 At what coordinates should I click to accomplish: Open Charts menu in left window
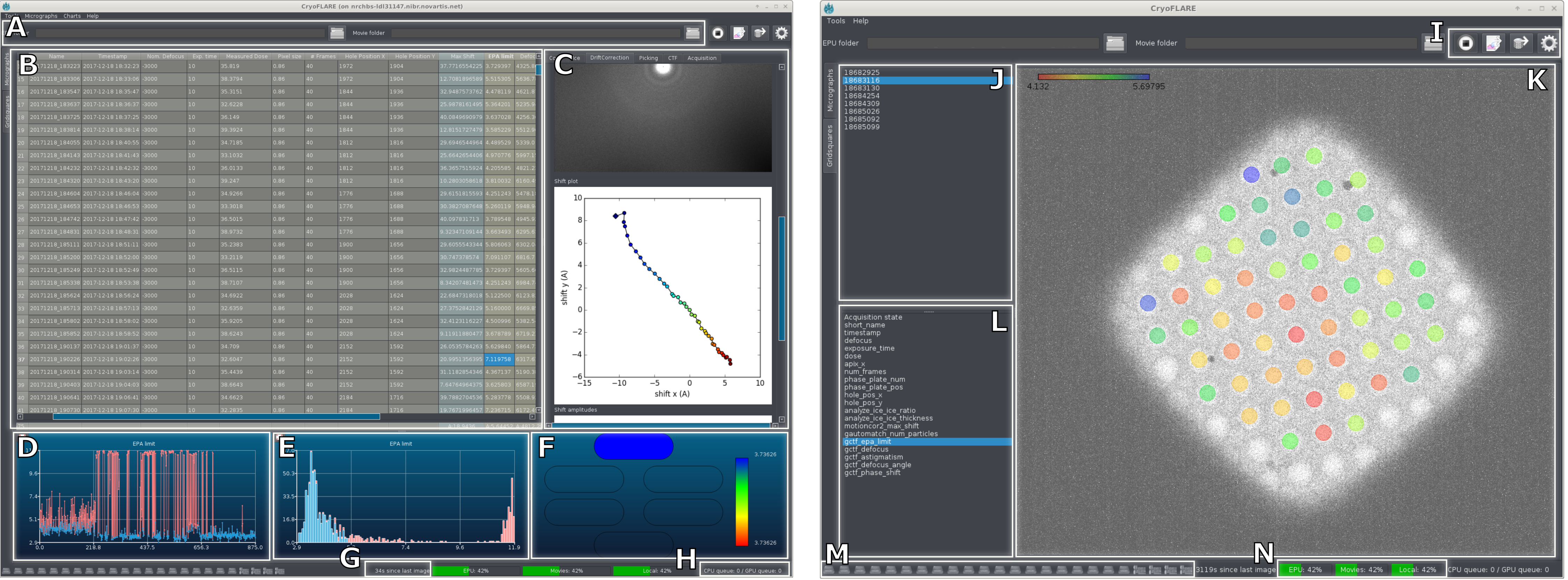coord(72,16)
